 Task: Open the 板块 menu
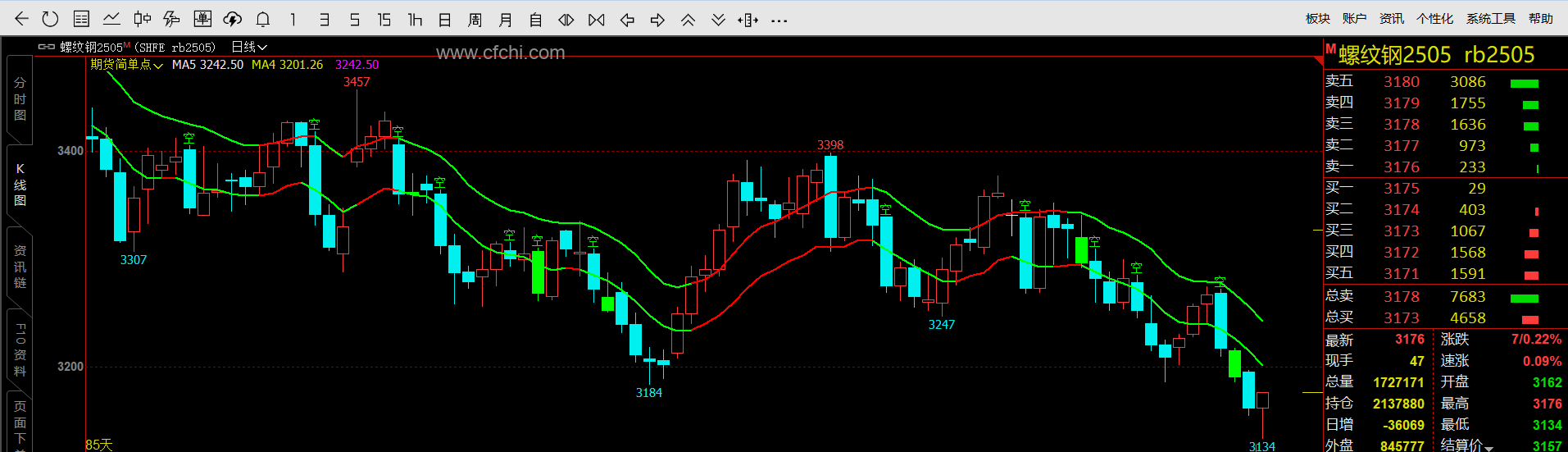coord(1318,18)
